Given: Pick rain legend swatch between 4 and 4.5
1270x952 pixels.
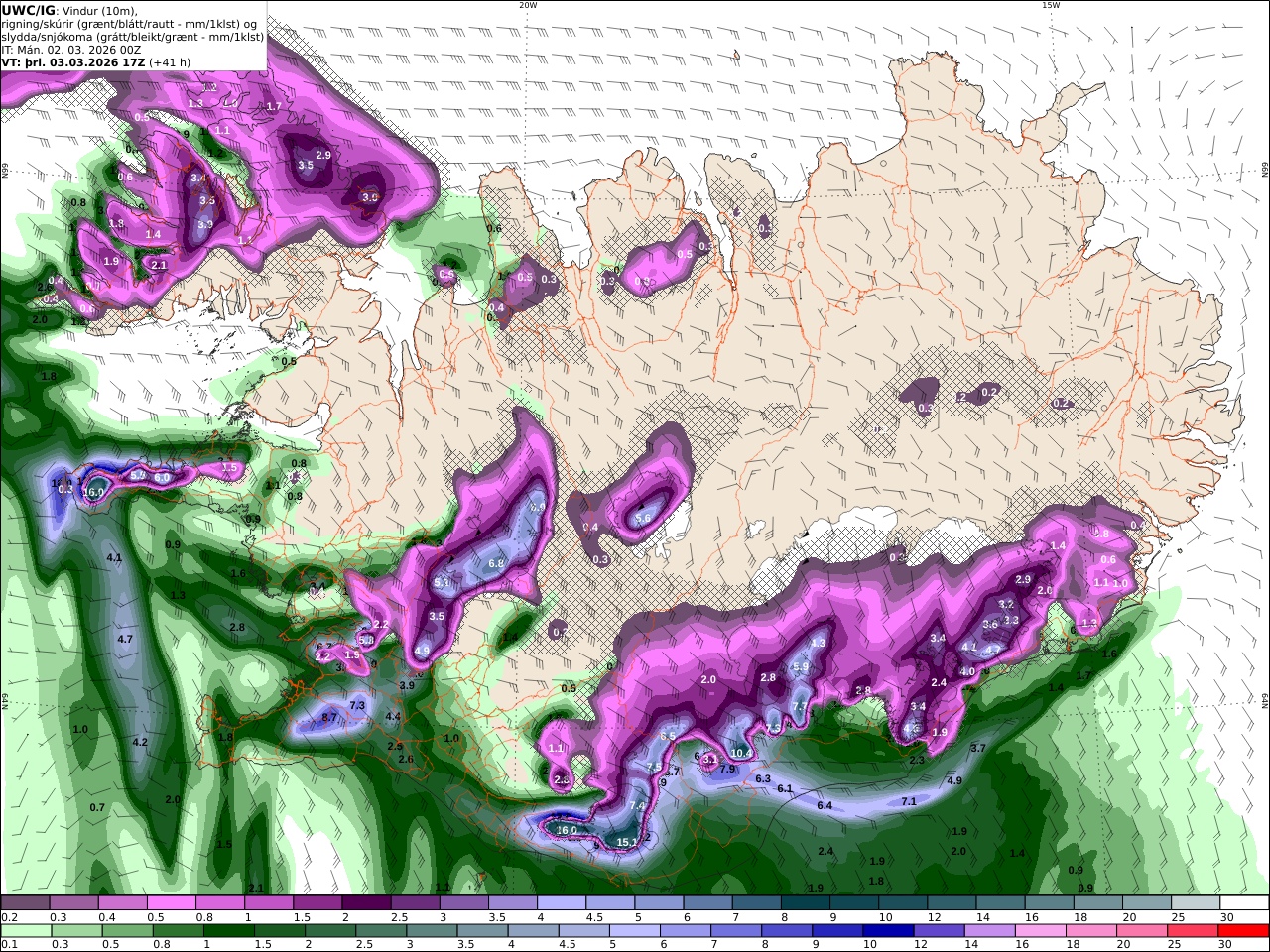Looking at the screenshot, I should 532,930.
